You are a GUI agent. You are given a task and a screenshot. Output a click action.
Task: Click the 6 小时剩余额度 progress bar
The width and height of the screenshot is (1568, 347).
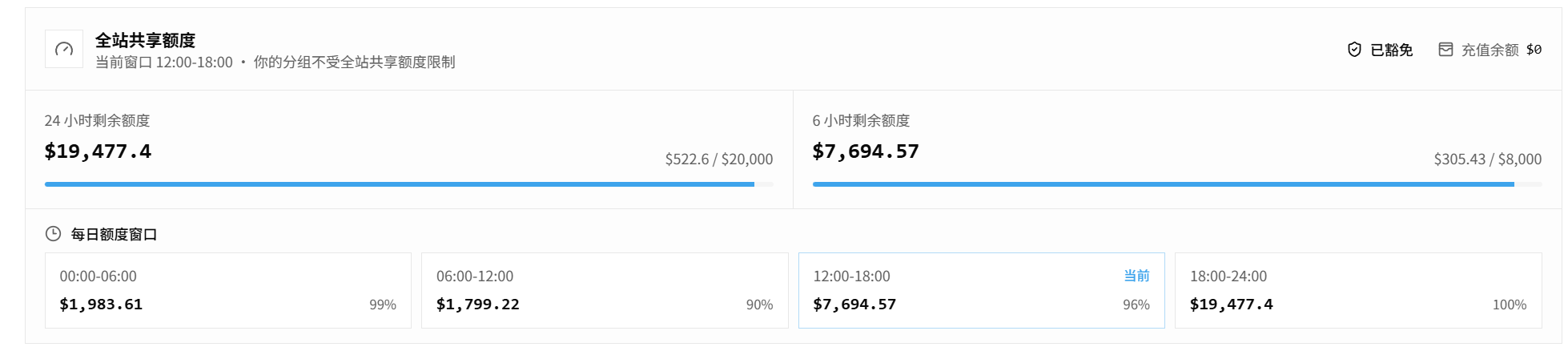1177,184
